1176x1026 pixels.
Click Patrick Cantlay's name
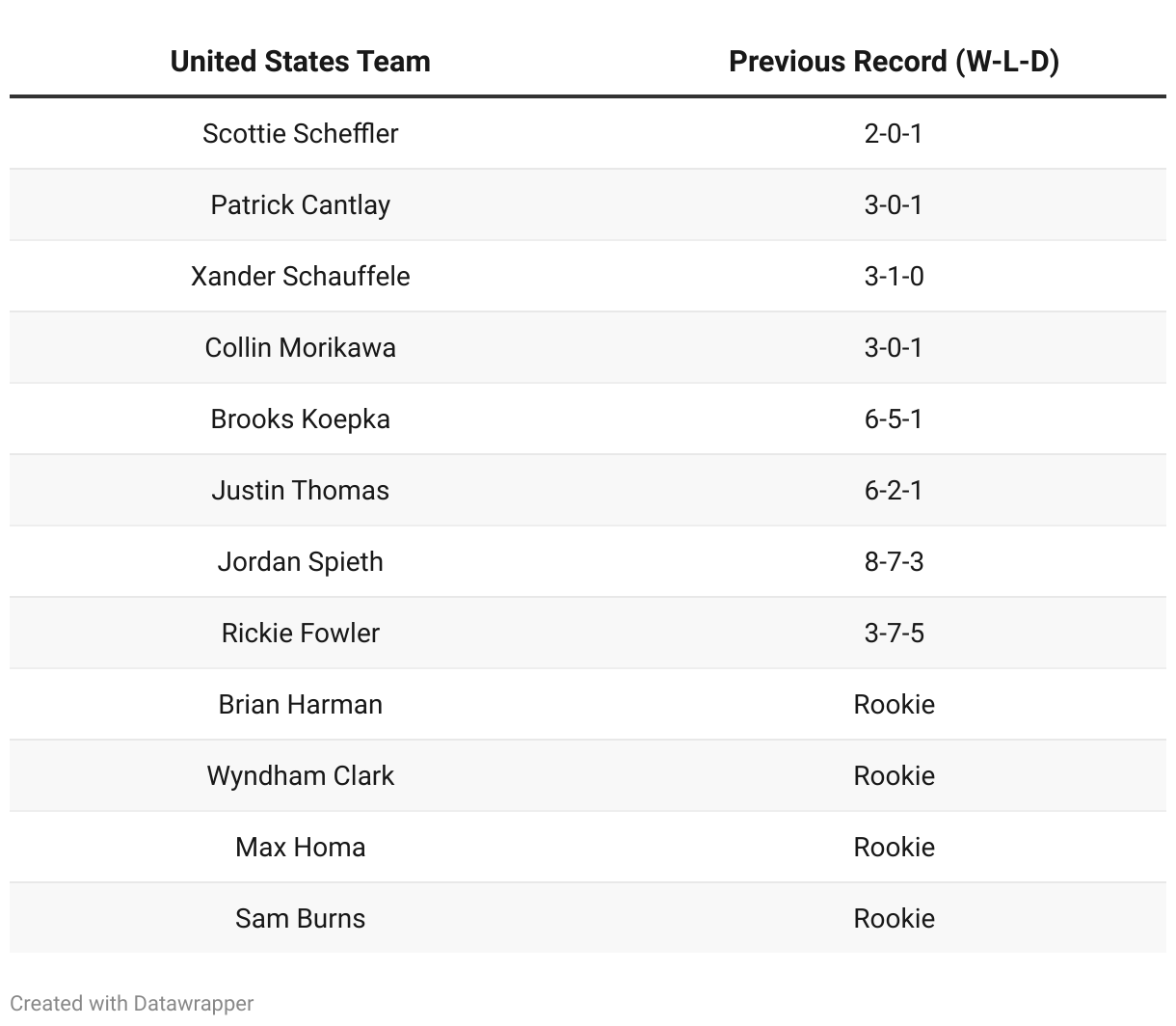point(300,204)
